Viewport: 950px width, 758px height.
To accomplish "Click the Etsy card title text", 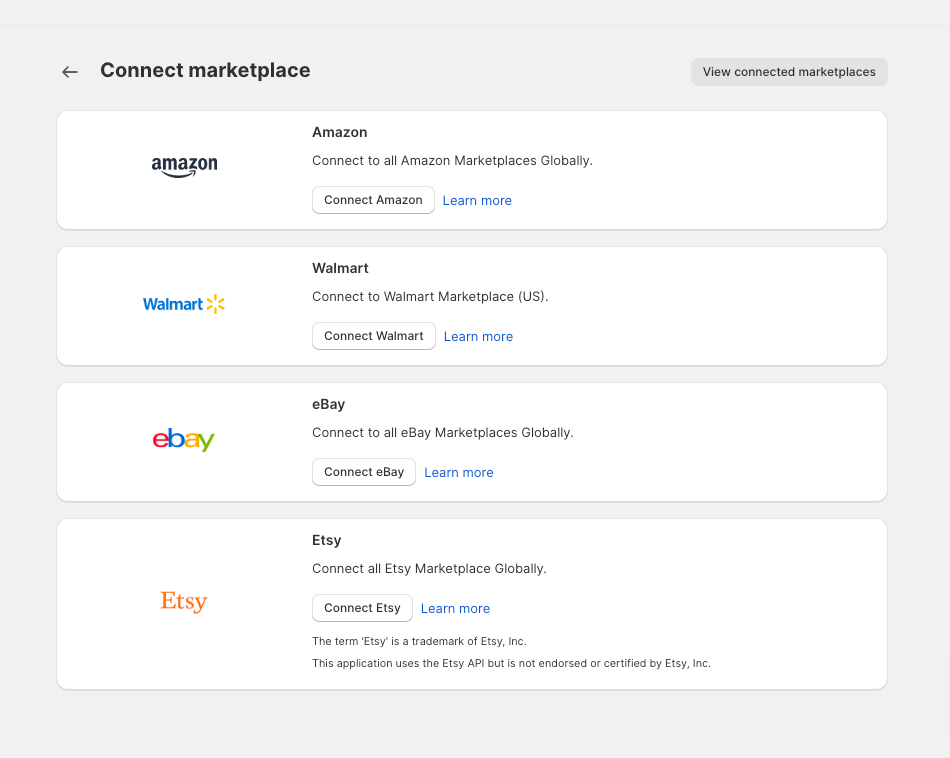I will click(327, 540).
